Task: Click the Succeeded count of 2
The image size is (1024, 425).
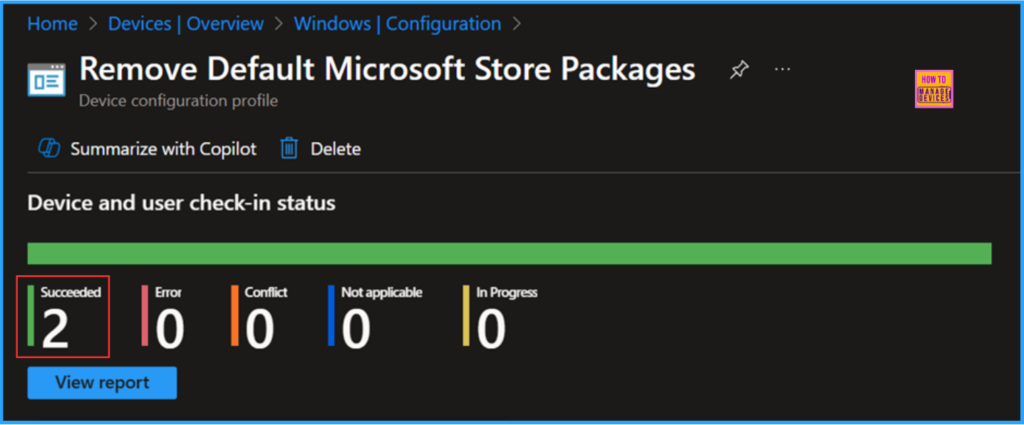Action: coord(56,329)
